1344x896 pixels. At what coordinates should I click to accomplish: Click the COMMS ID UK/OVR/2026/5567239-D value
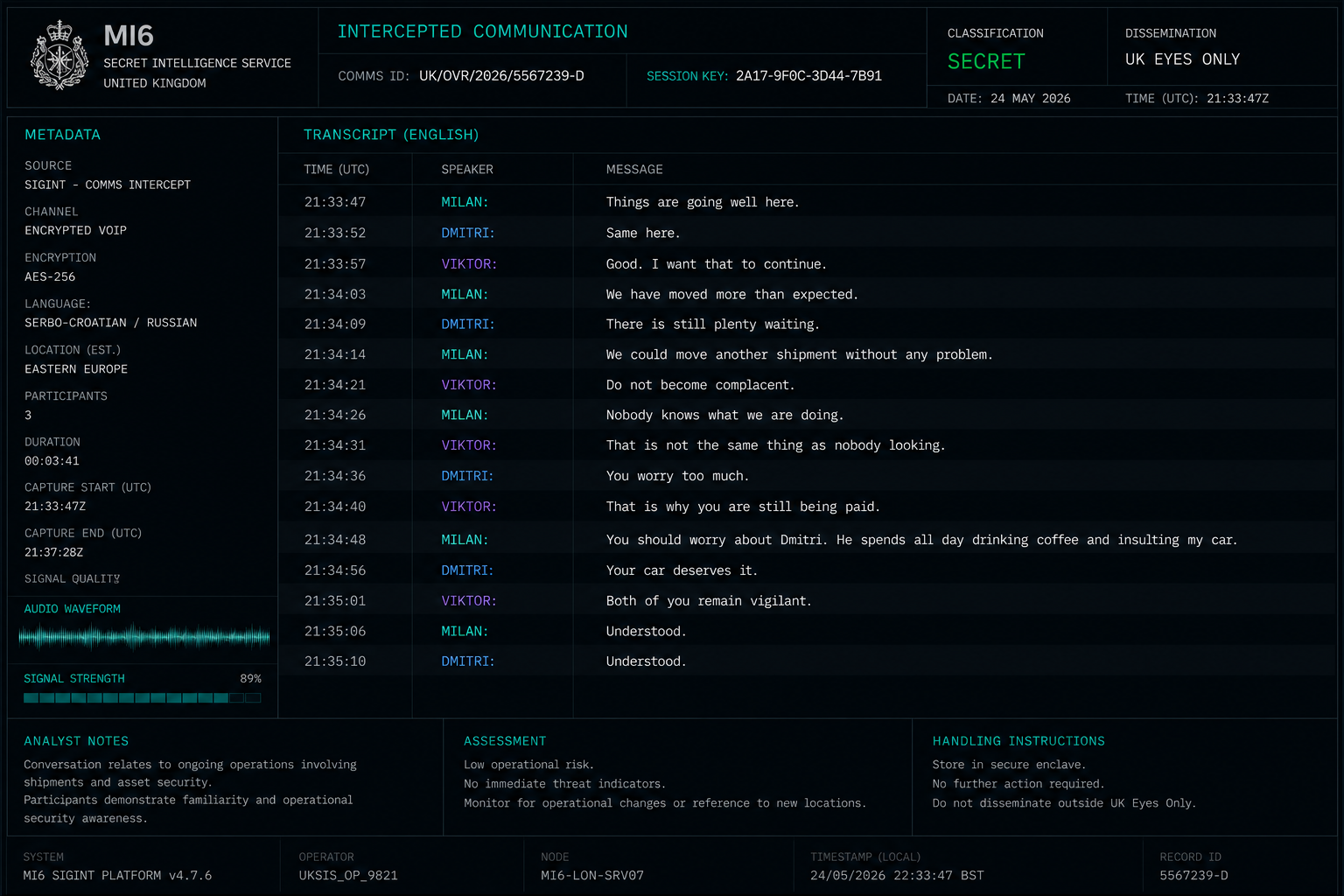(x=501, y=76)
